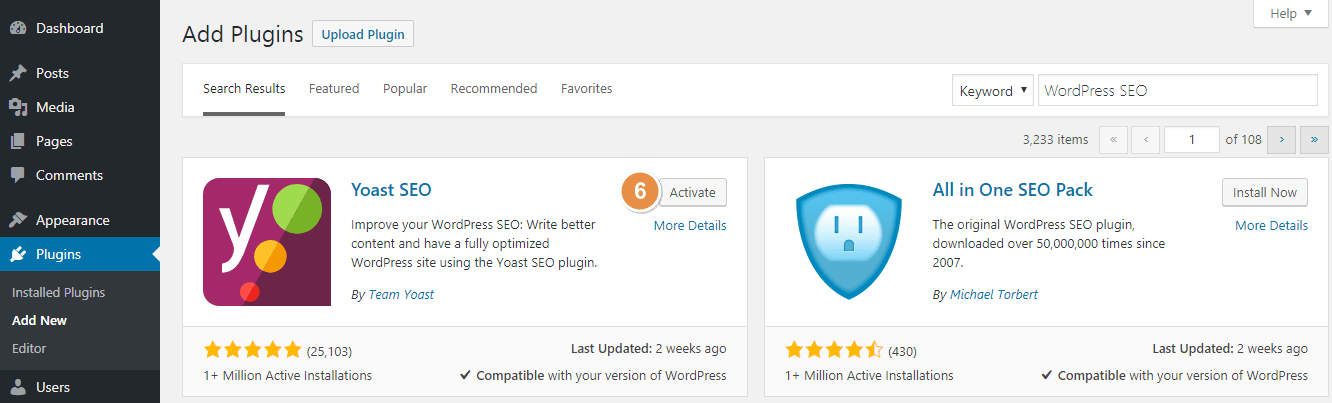Viewport: 1332px width, 403px height.
Task: Open Installed Plugins submenu item
Action: tap(58, 293)
